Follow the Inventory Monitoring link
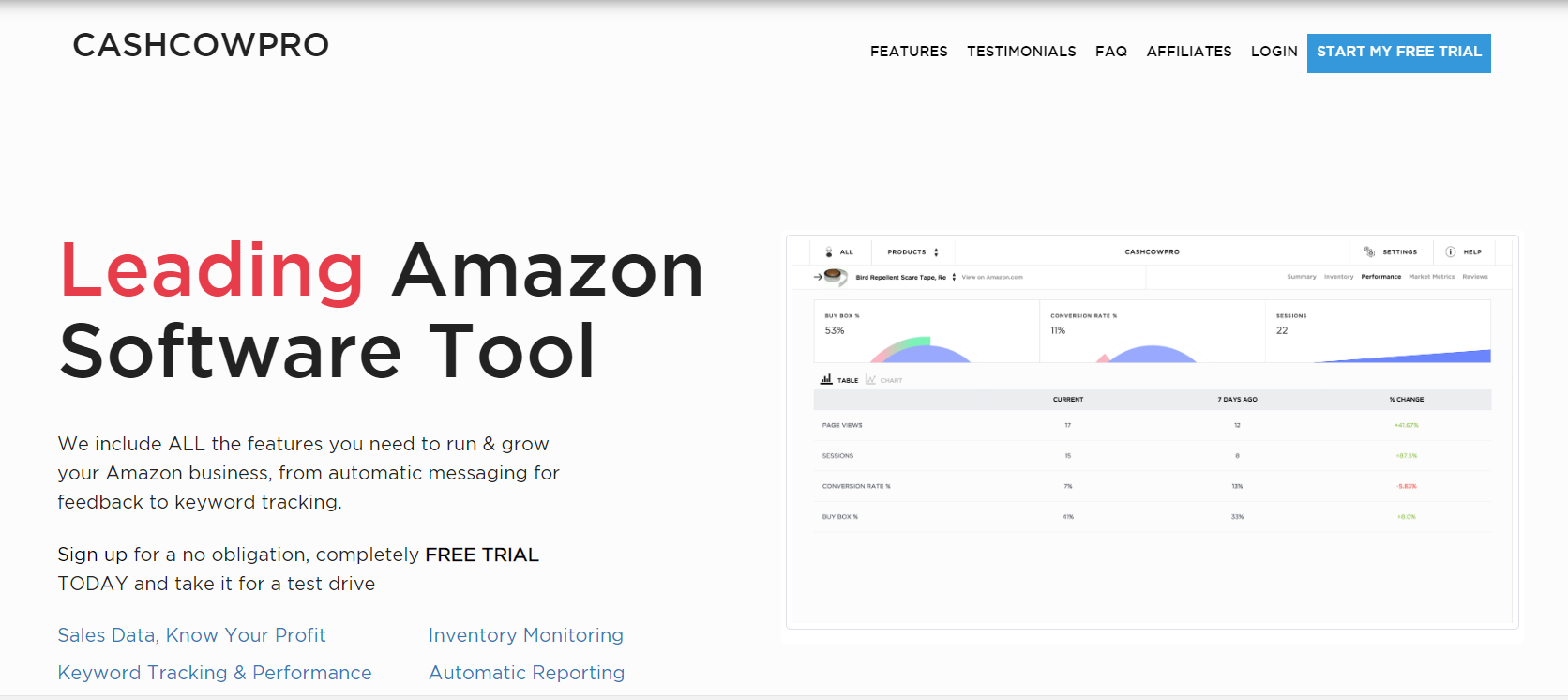The width and height of the screenshot is (1568, 700). click(525, 635)
